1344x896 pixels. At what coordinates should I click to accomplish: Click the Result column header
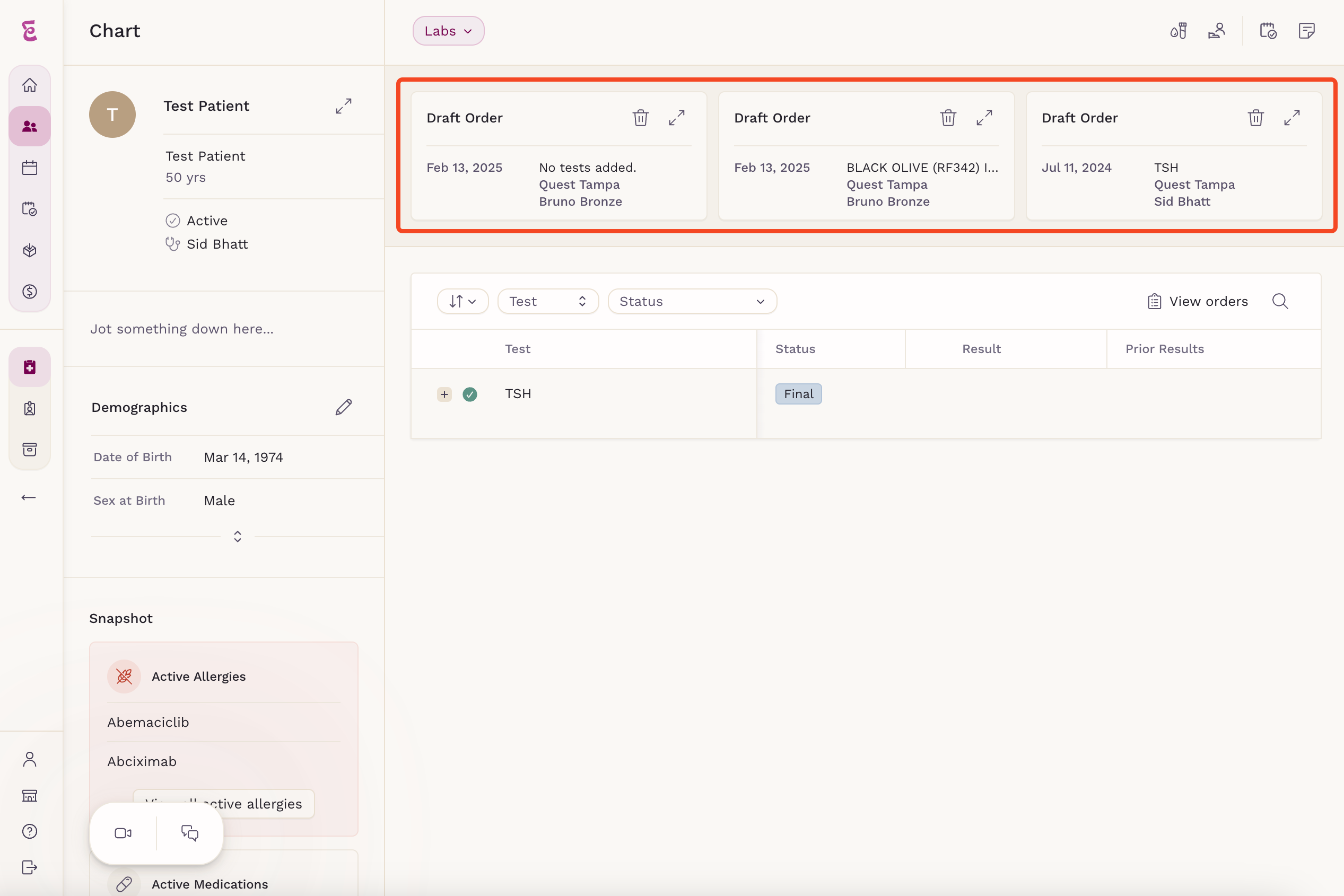pos(981,349)
